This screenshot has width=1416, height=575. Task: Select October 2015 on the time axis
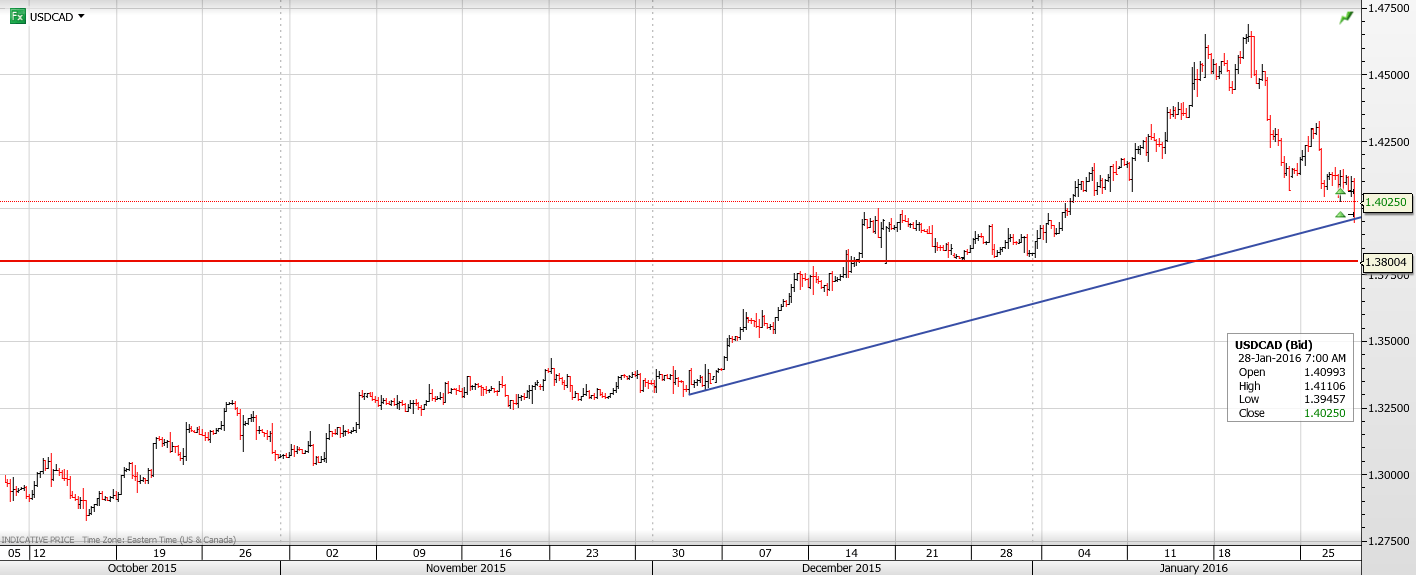[x=140, y=568]
